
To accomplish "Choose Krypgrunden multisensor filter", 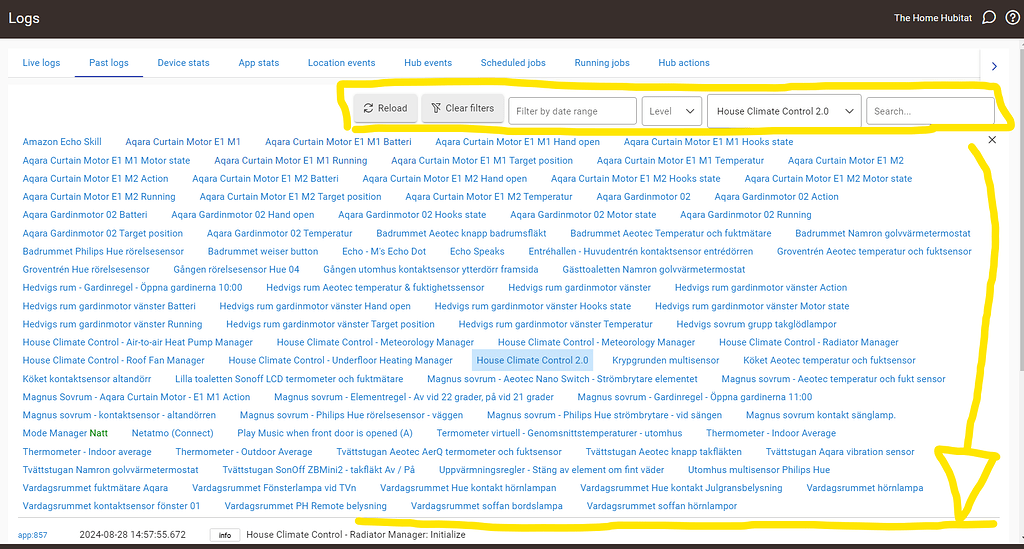I will pyautogui.click(x=665, y=360).
